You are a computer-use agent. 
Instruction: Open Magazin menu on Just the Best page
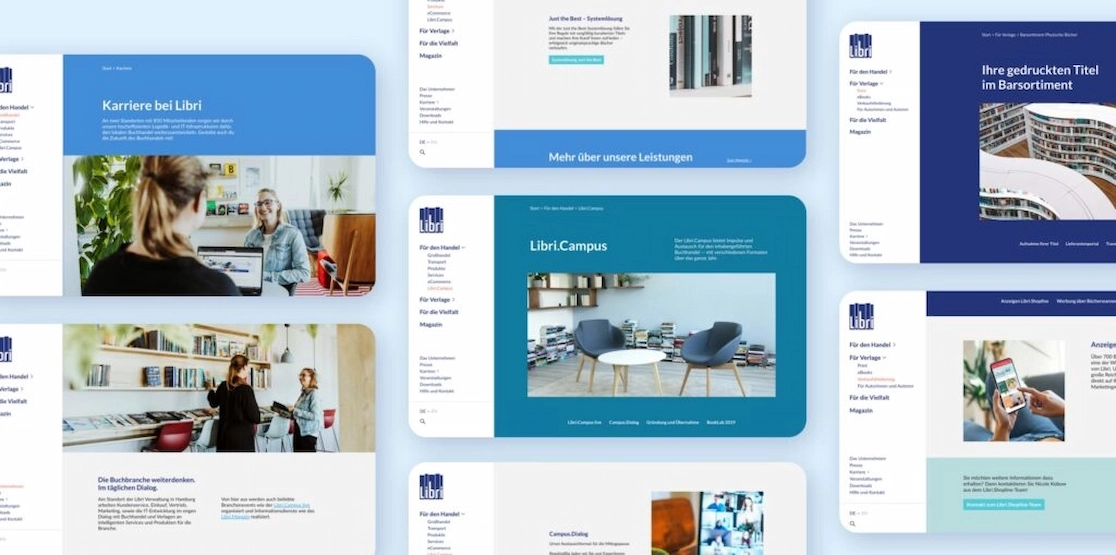coord(431,56)
